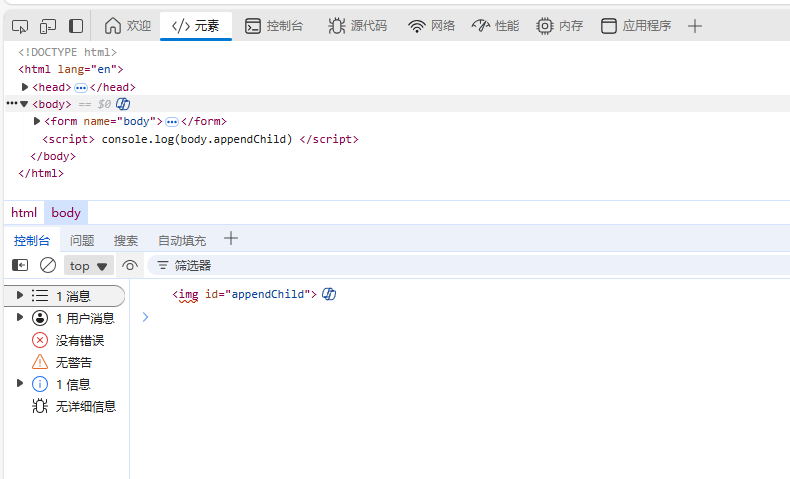790x479 pixels.
Task: Click the body breadcrumb
Action: [x=66, y=213]
